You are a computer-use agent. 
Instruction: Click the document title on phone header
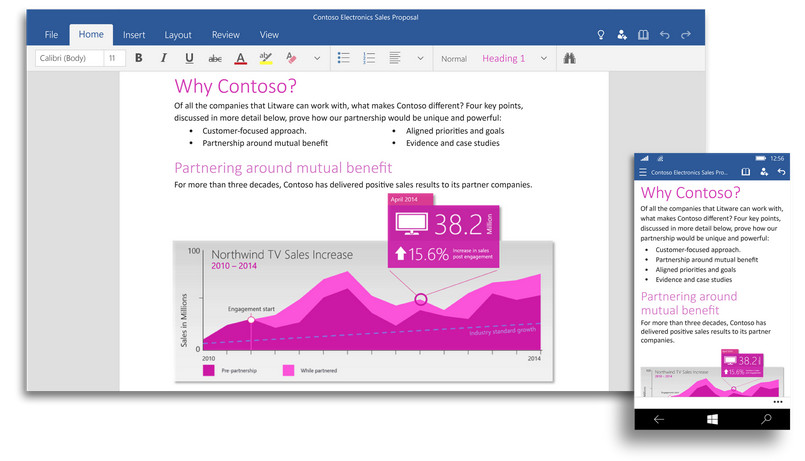pyautogui.click(x=689, y=172)
